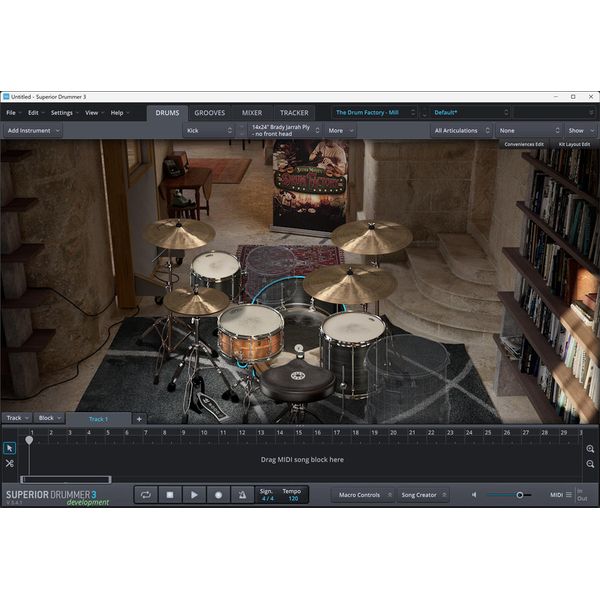600x600 pixels.
Task: Zoom in on the song track
Action: [590, 449]
